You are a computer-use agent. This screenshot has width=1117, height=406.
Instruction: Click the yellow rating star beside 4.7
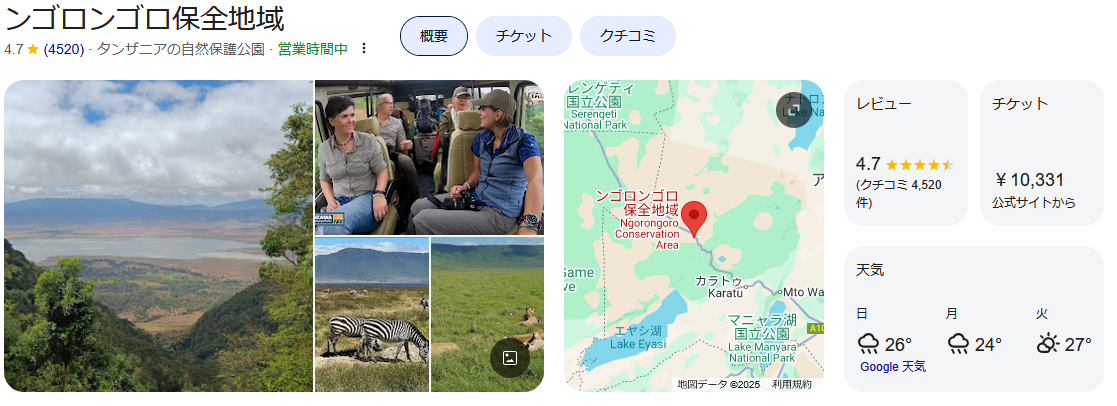pos(33,49)
